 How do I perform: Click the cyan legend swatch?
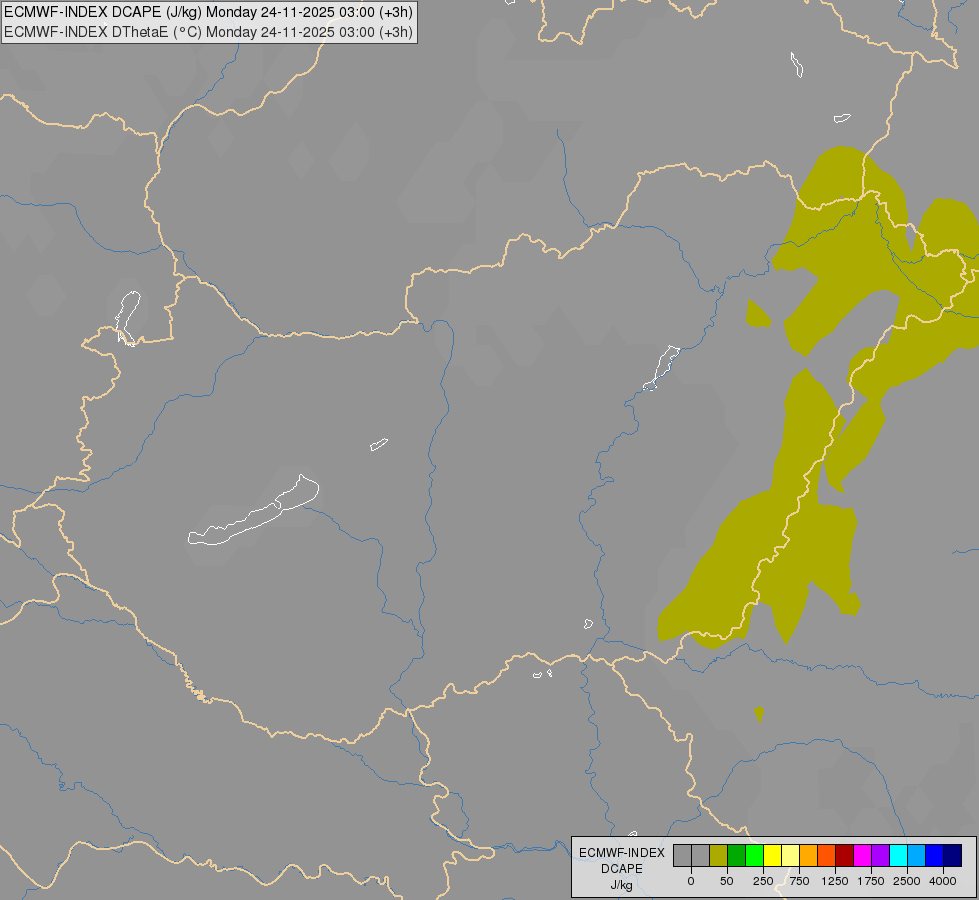[899, 855]
